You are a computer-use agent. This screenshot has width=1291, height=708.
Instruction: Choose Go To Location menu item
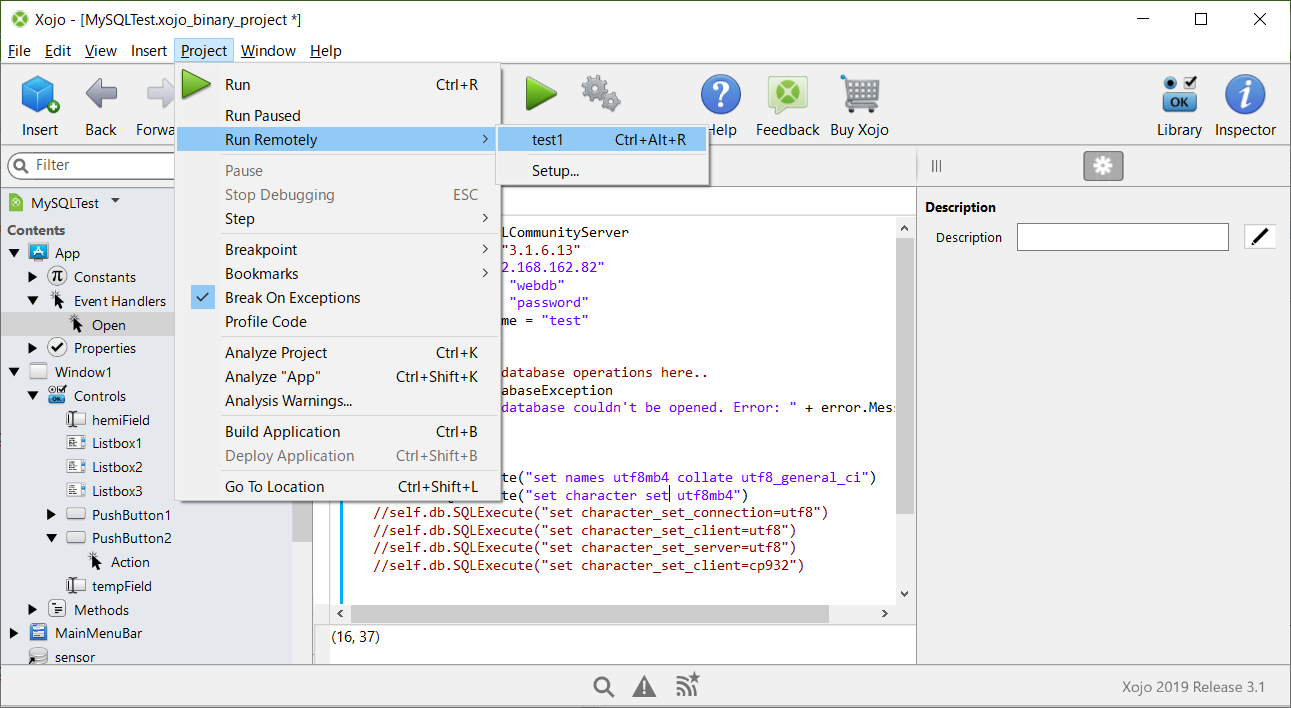[x=337, y=487]
